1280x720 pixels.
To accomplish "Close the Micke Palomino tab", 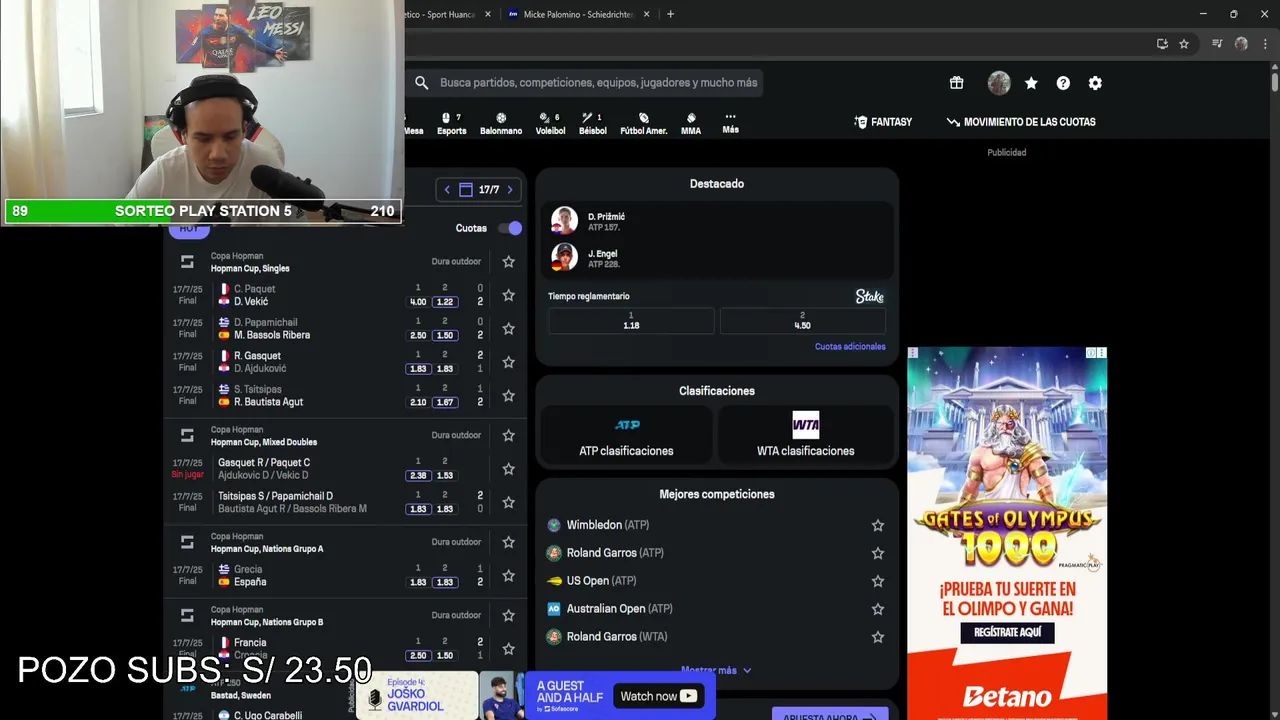I will click(x=646, y=14).
